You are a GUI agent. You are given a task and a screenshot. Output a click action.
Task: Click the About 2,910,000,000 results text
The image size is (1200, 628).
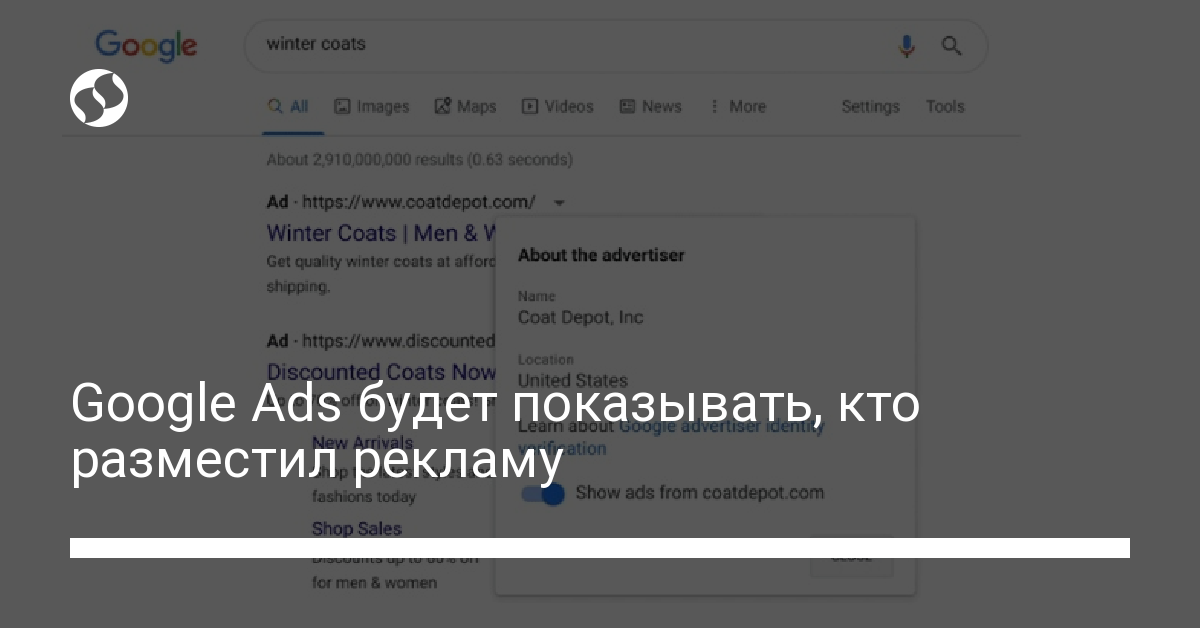point(419,160)
